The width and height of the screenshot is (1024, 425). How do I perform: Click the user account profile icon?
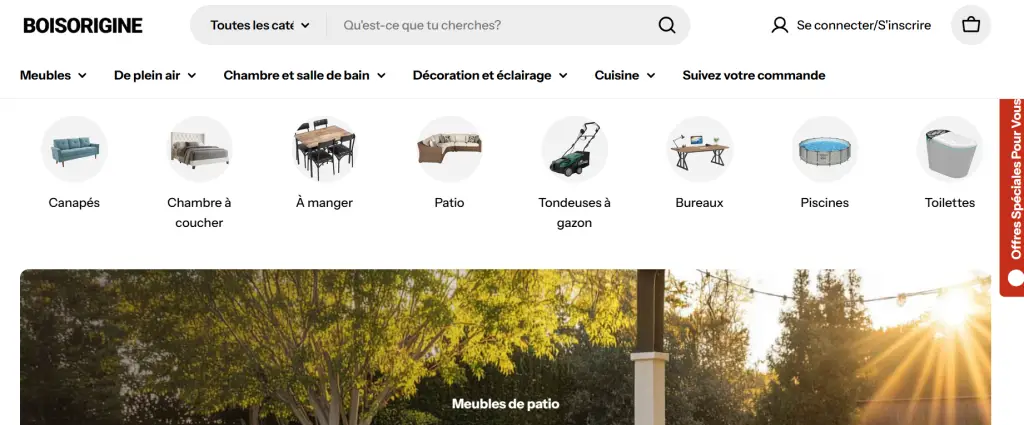click(780, 25)
